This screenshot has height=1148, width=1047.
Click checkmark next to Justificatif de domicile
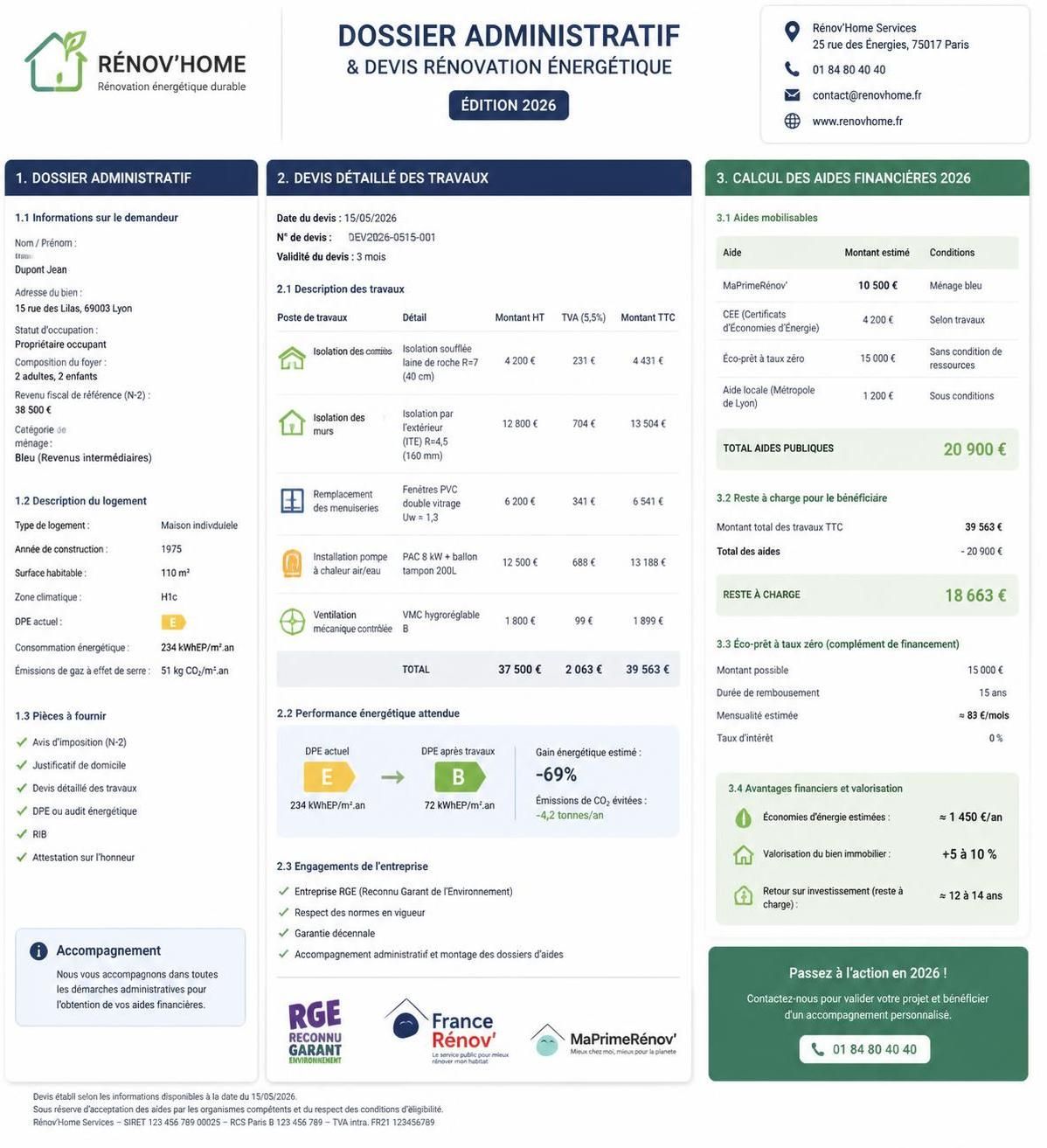[x=22, y=765]
